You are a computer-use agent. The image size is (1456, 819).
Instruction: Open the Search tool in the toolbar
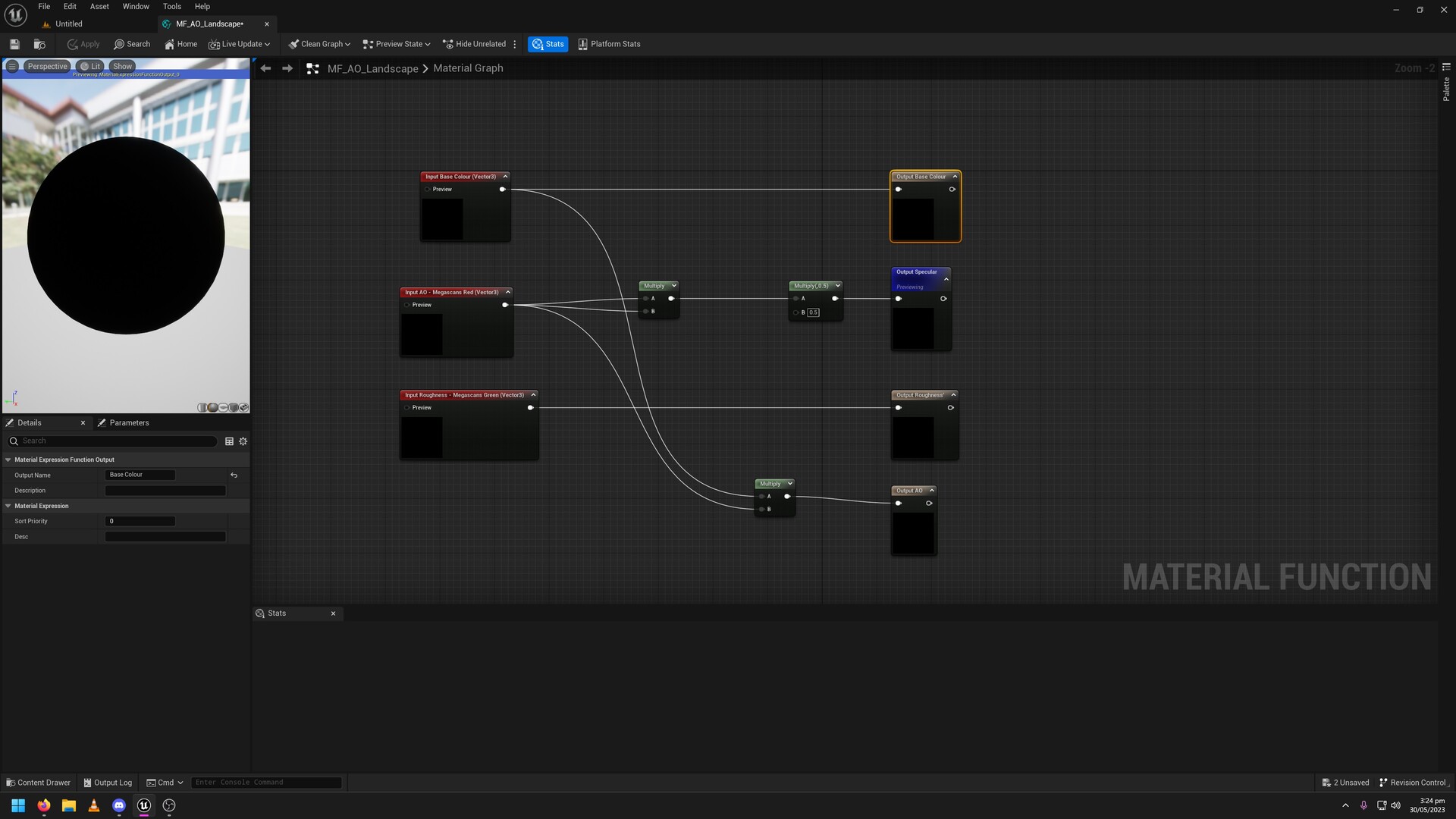pyautogui.click(x=132, y=44)
